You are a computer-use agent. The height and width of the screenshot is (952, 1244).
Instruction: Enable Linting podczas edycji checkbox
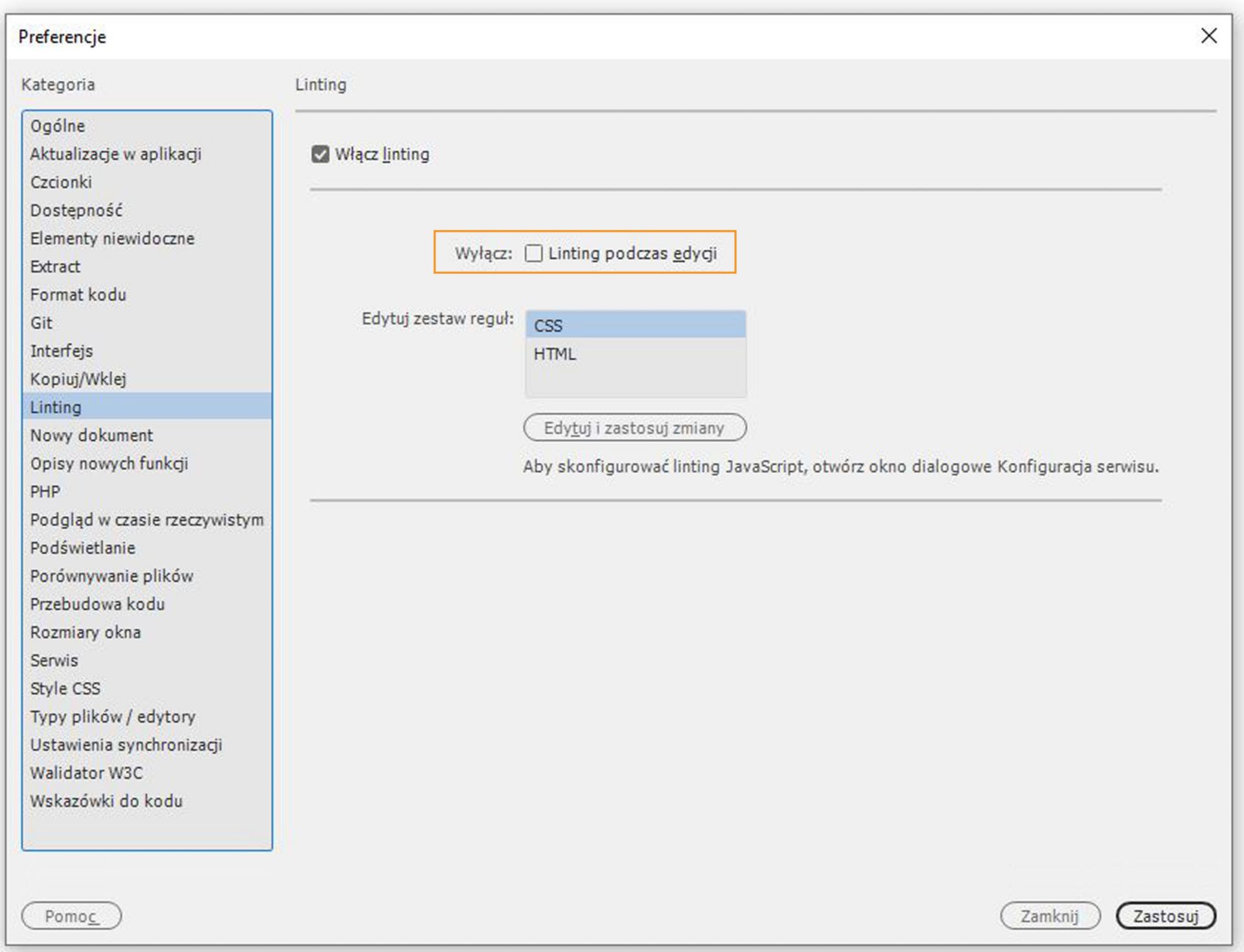pos(533,253)
